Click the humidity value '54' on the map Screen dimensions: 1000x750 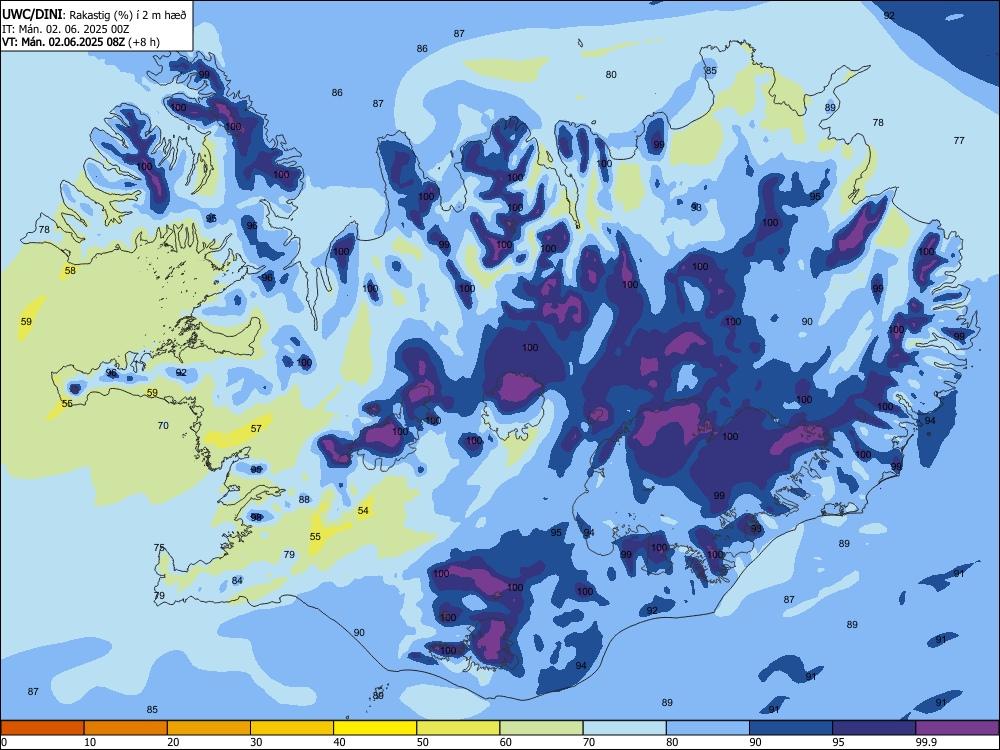click(363, 510)
